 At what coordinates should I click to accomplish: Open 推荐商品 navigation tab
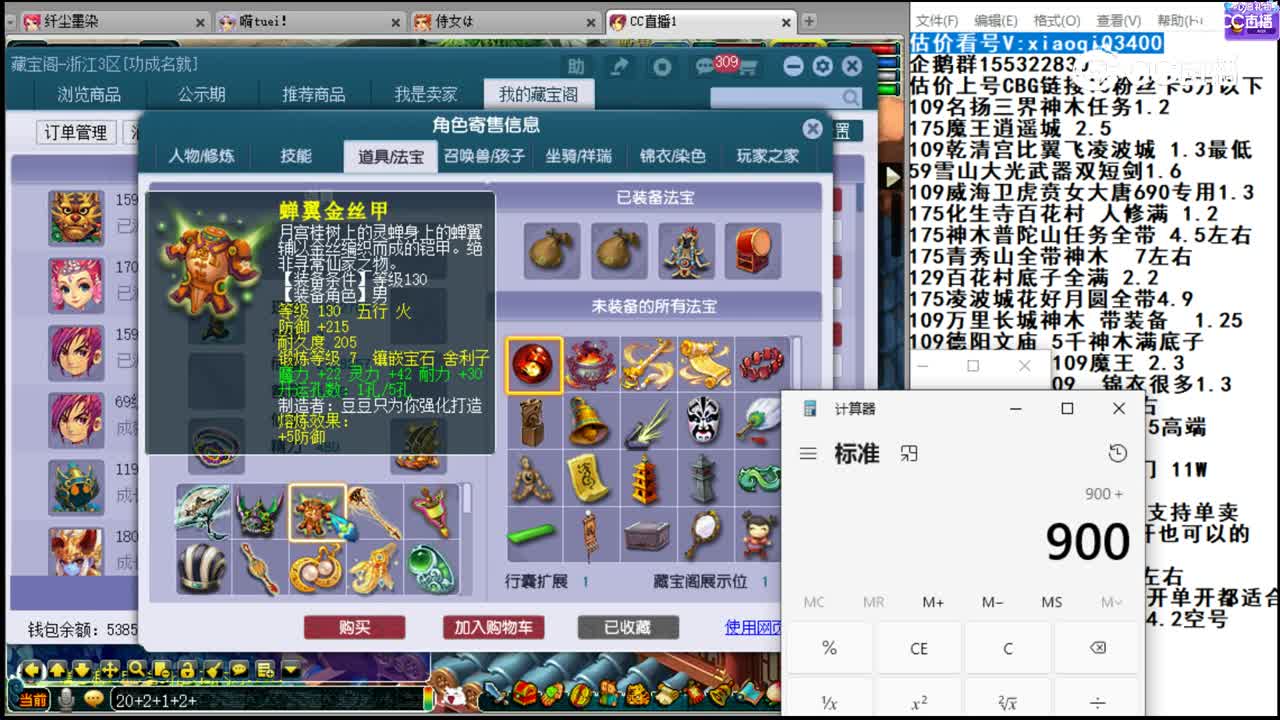[314, 95]
